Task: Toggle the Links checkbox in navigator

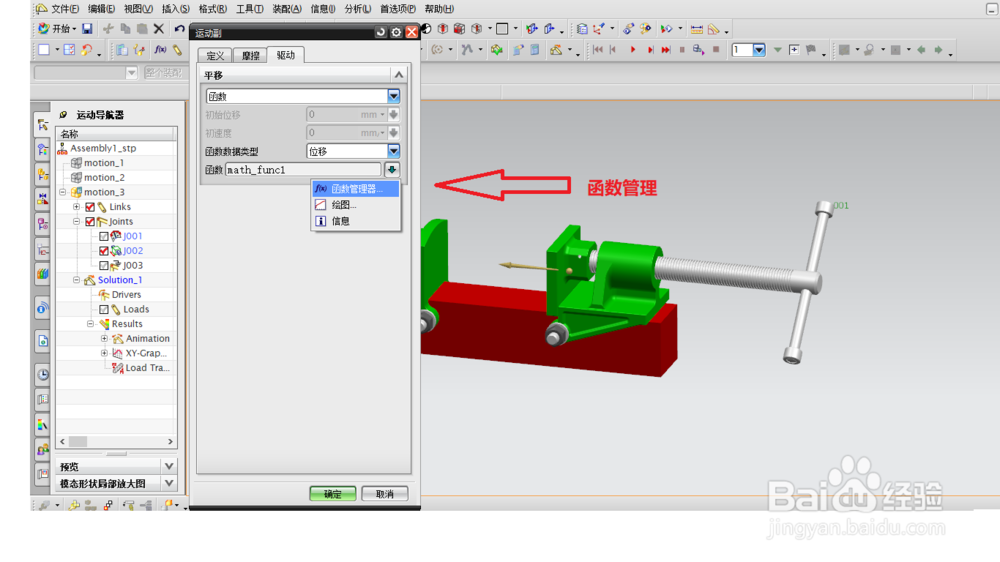Action: pos(90,207)
